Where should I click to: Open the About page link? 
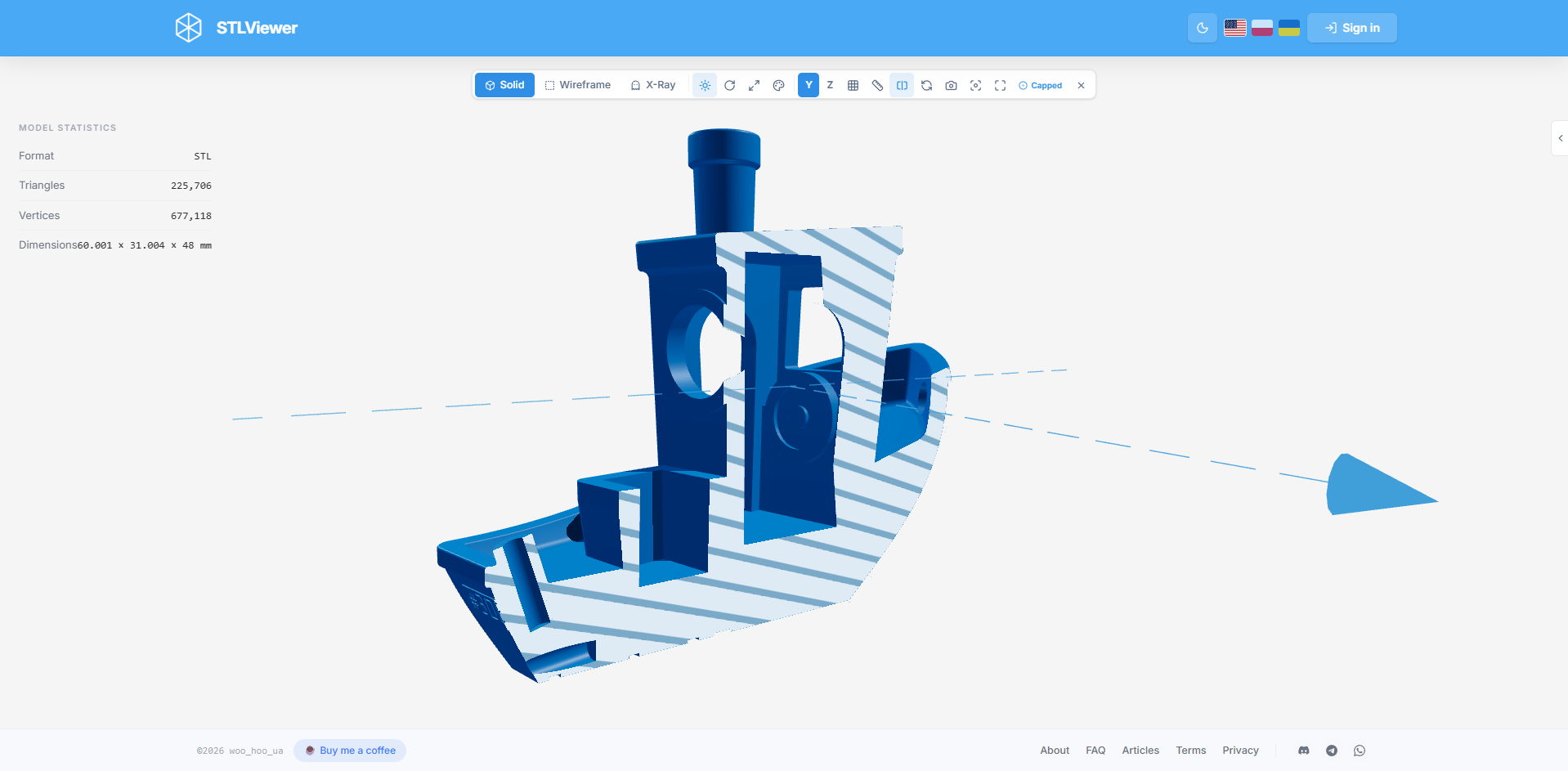(x=1055, y=751)
